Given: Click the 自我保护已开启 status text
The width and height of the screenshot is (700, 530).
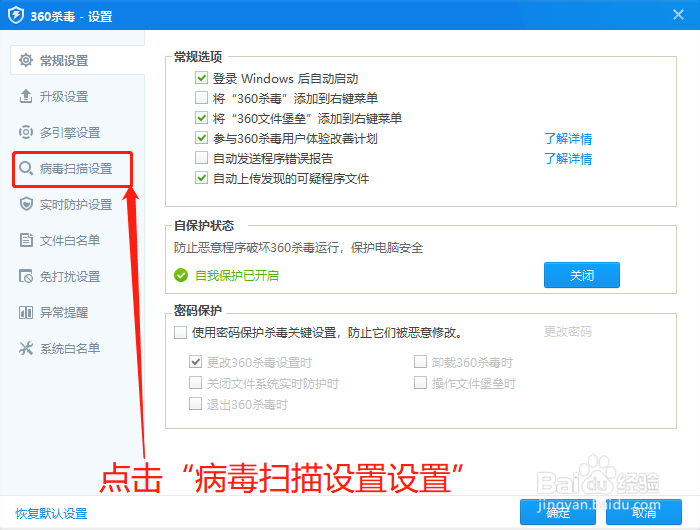Looking at the screenshot, I should [237, 275].
